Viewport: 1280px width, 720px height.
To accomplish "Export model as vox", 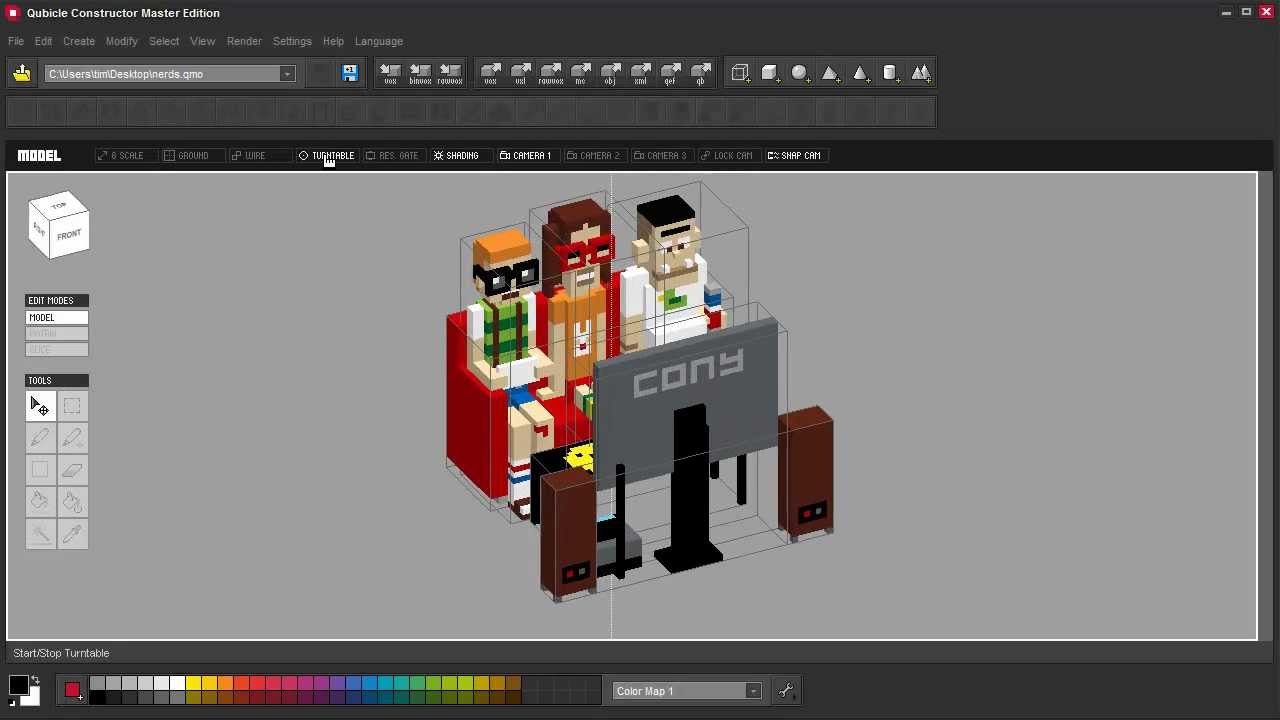I will tap(491, 74).
